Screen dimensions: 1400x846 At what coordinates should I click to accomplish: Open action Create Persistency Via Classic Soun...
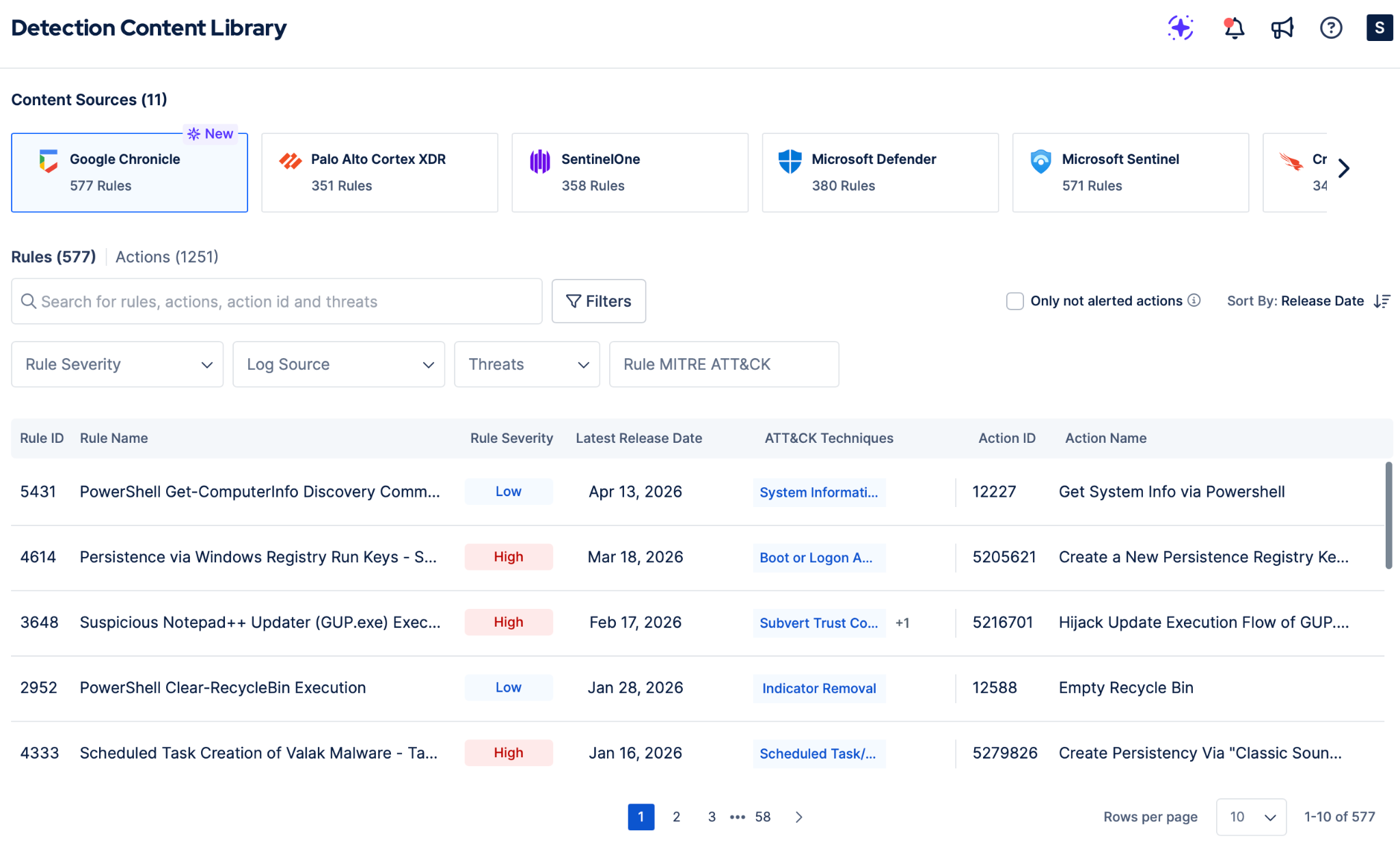click(x=1200, y=753)
